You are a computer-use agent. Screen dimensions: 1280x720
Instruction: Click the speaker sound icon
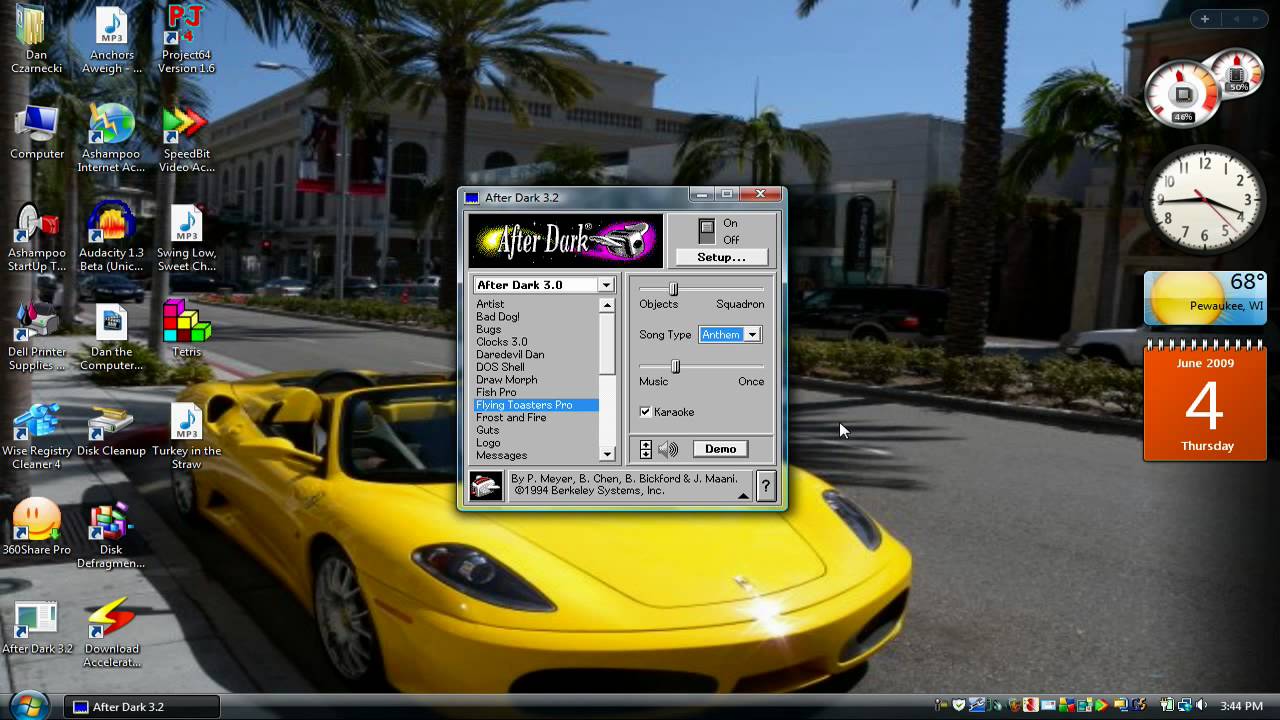(668, 450)
